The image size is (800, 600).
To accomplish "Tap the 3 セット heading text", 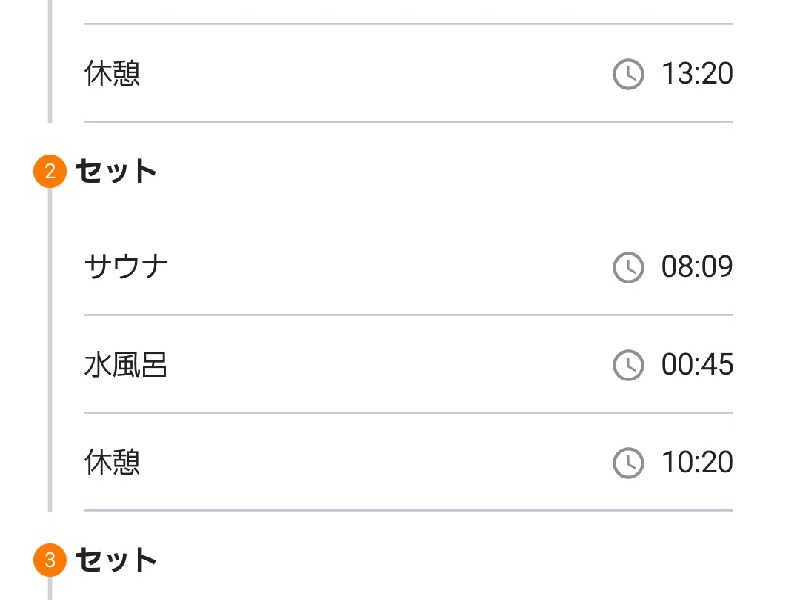I will (116, 560).
